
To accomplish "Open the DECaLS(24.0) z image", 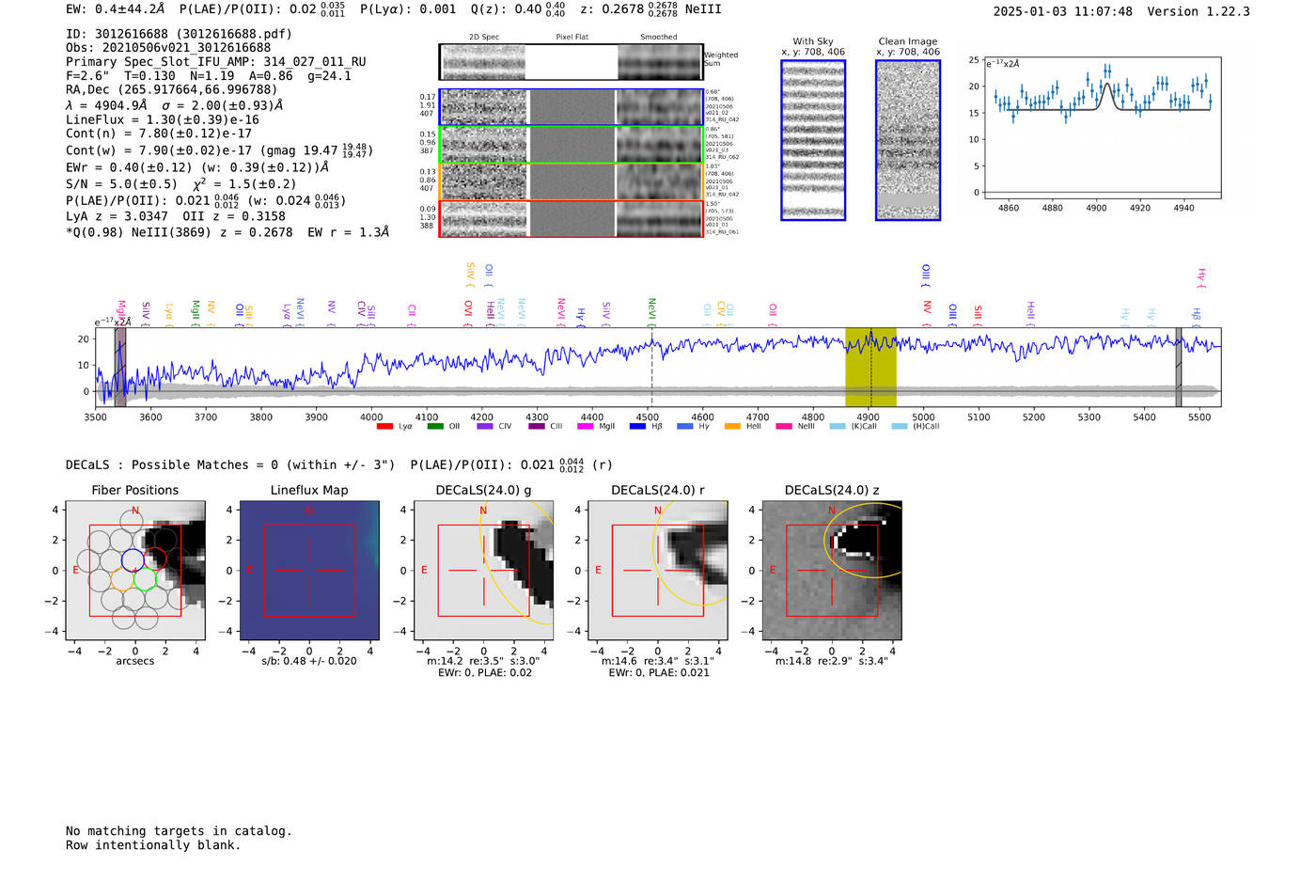I will [832, 570].
